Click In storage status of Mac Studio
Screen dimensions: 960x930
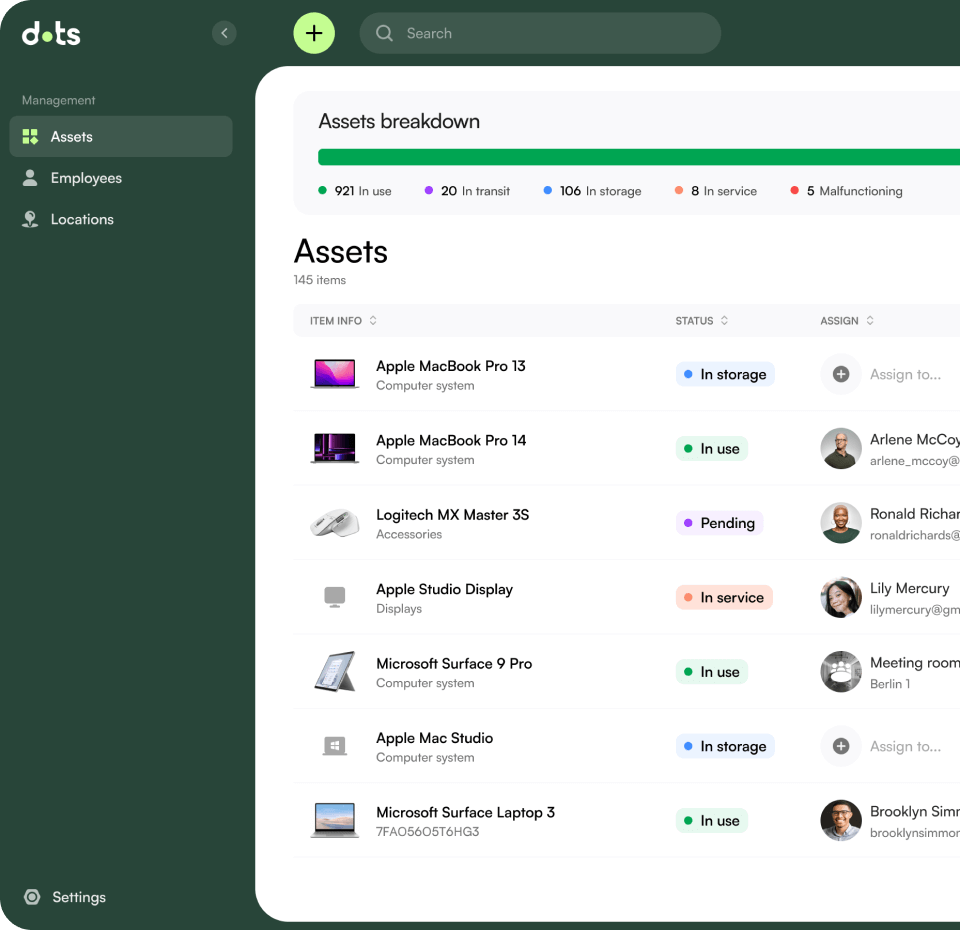click(x=725, y=746)
